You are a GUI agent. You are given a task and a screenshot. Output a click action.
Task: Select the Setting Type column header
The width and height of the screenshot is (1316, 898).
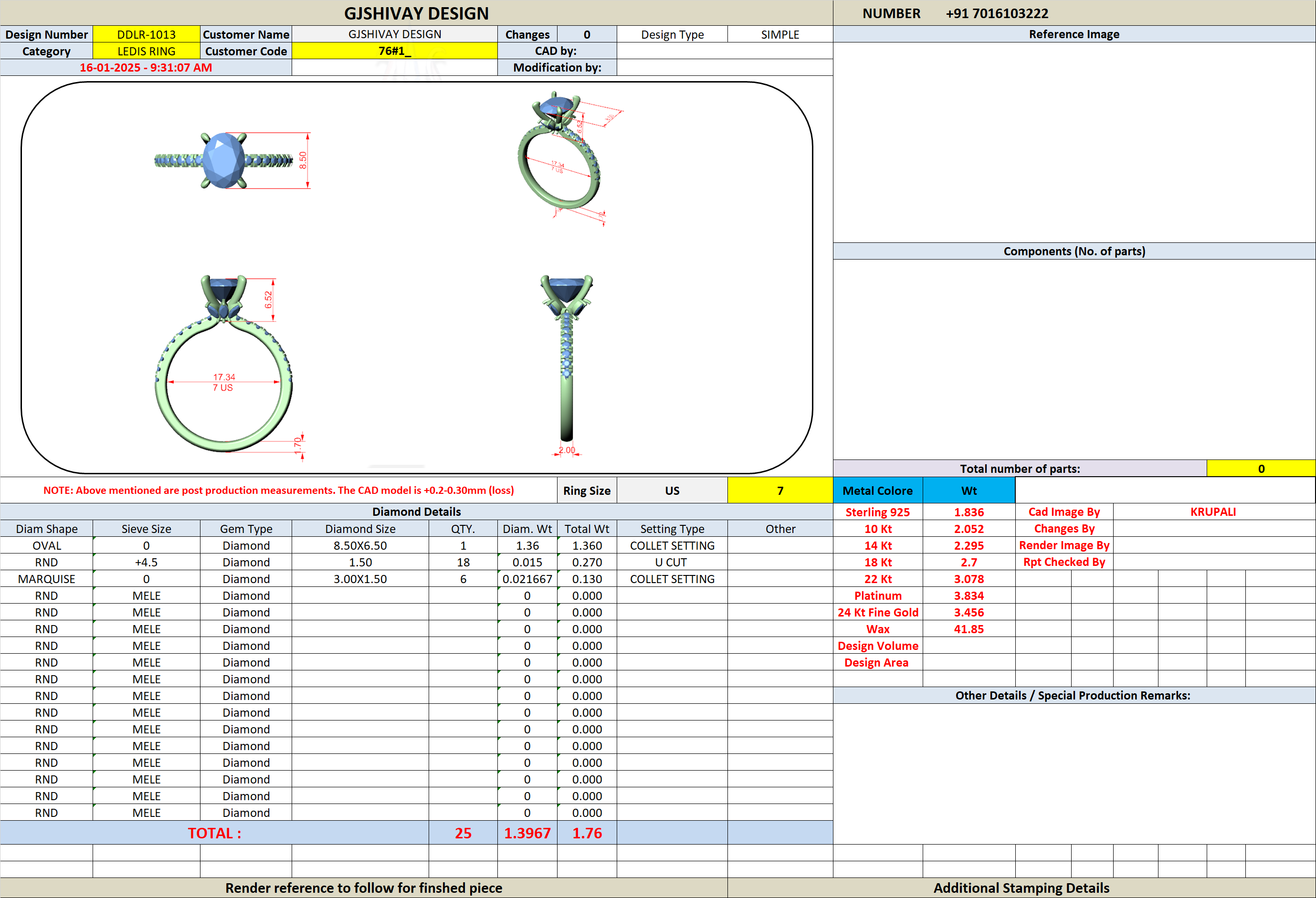coord(672,529)
